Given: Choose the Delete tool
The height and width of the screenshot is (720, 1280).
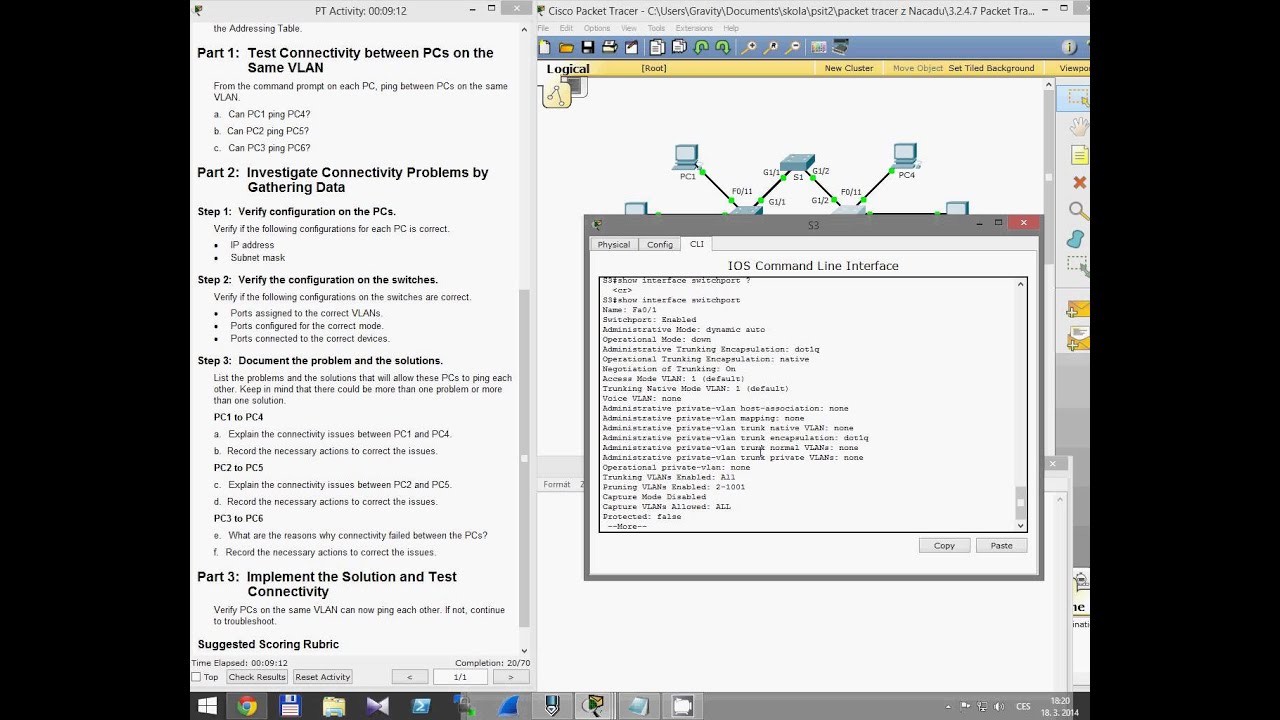Looking at the screenshot, I should tap(1079, 182).
